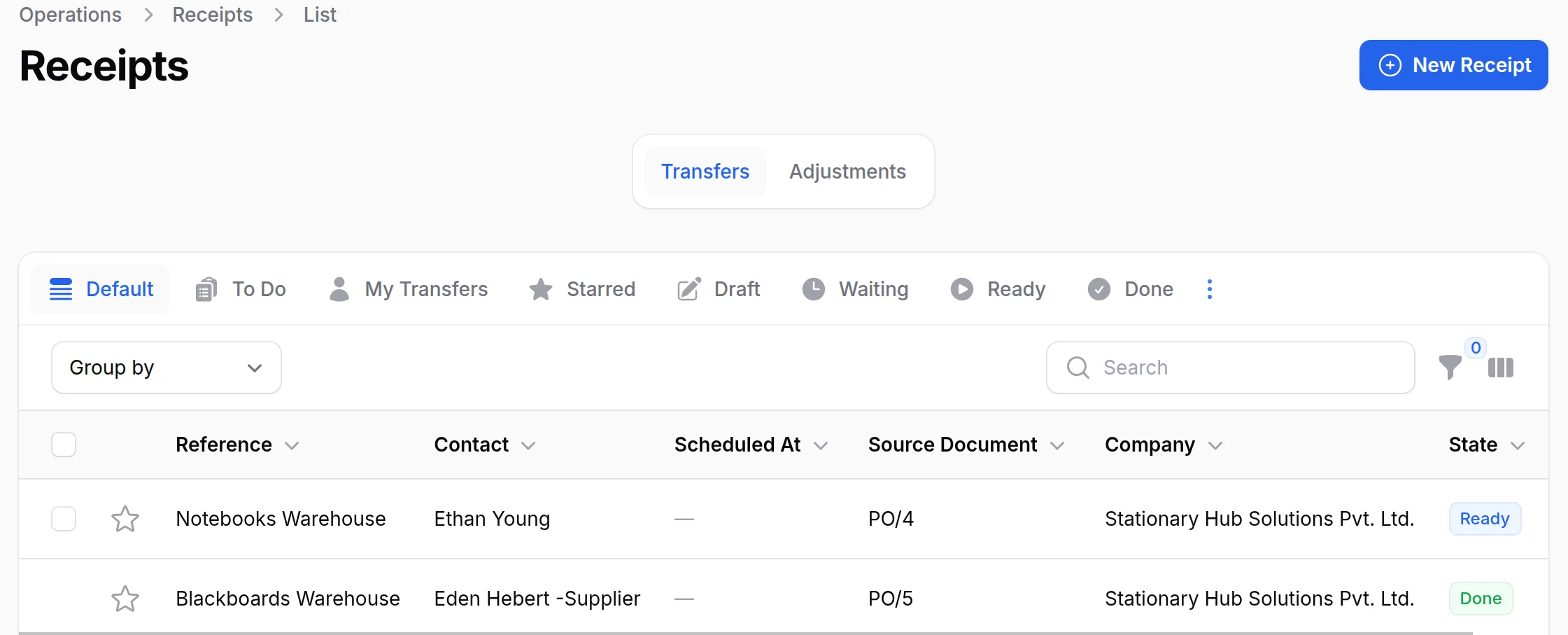
Task: Star the Blackboards Warehouse receipt
Action: 125,599
